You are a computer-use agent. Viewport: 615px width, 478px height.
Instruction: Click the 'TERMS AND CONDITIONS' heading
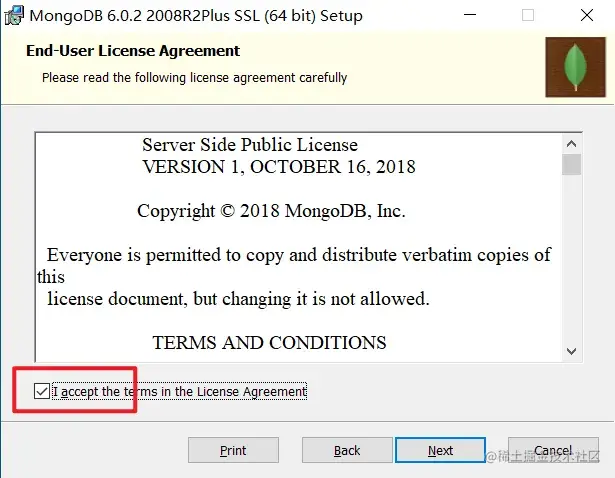click(269, 342)
